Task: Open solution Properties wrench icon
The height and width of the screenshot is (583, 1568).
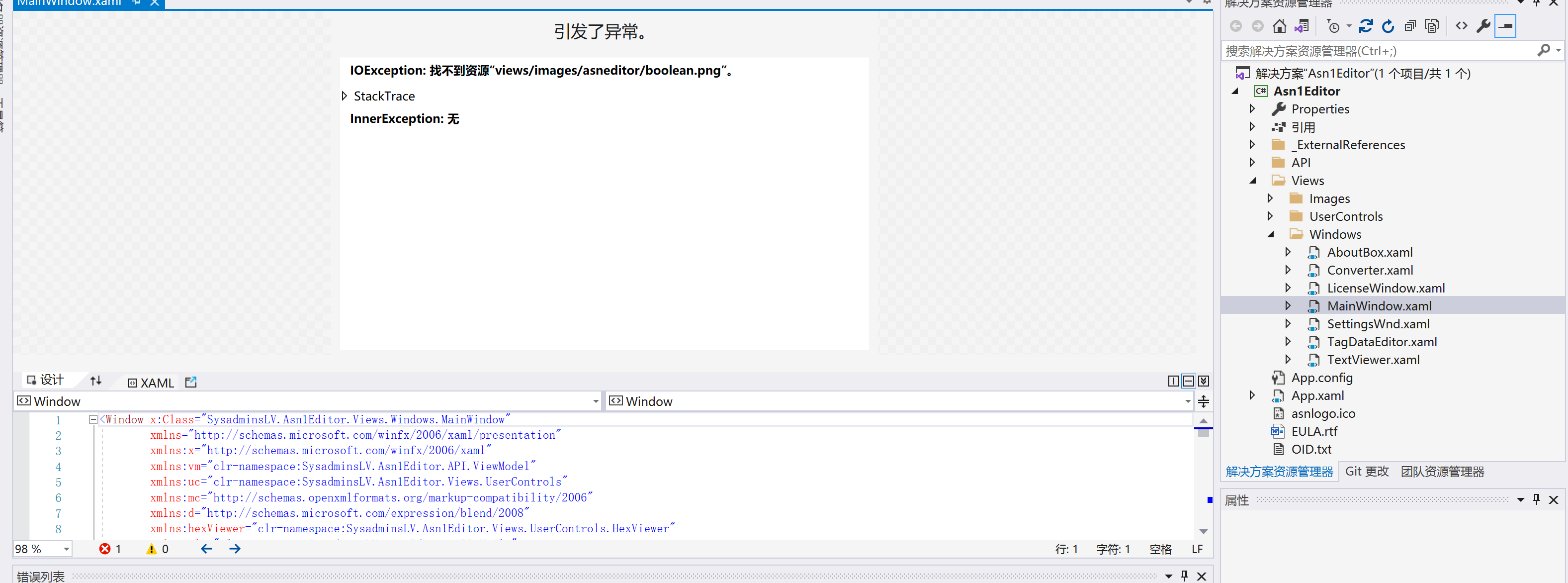Action: click(1483, 25)
